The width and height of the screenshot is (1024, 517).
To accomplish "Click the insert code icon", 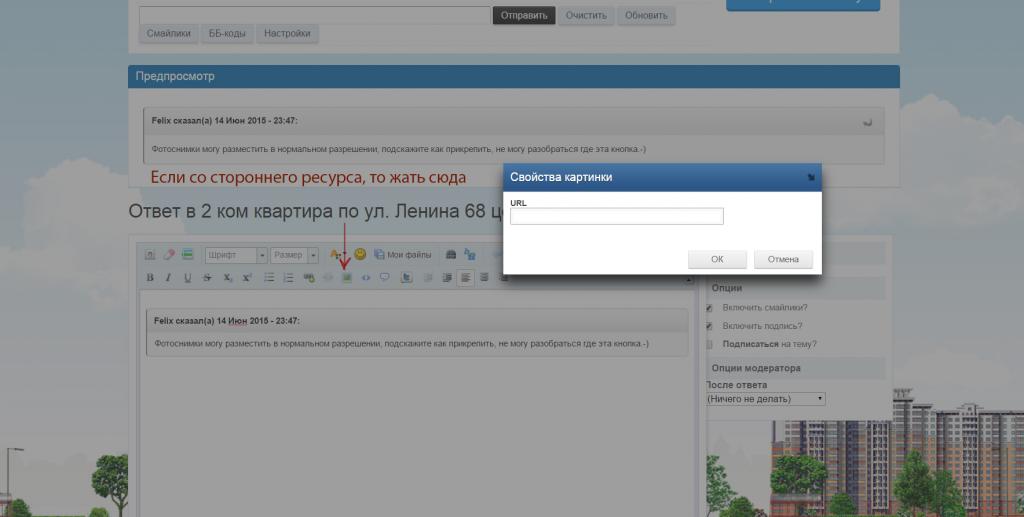I will [x=366, y=277].
